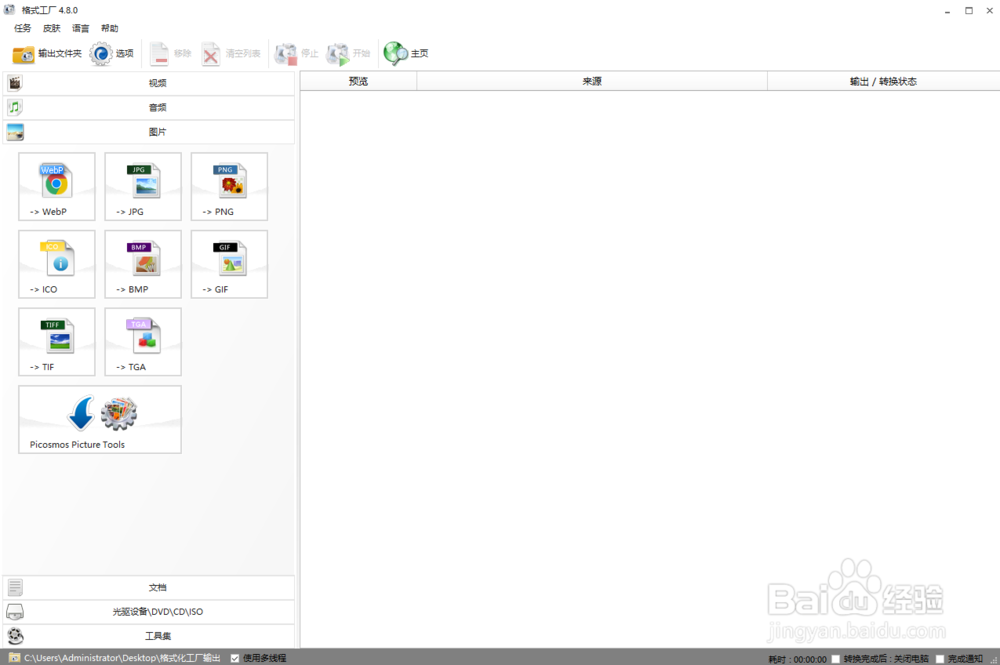Open 选项 options gear

(x=112, y=54)
